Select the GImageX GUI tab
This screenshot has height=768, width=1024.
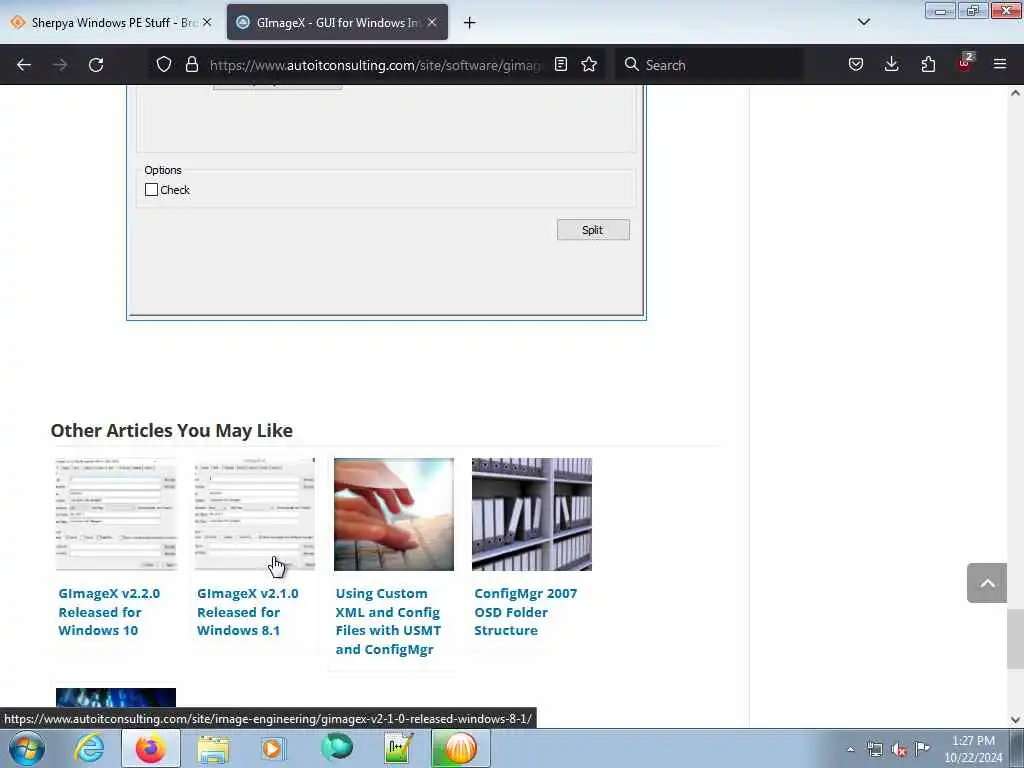tap(338, 22)
